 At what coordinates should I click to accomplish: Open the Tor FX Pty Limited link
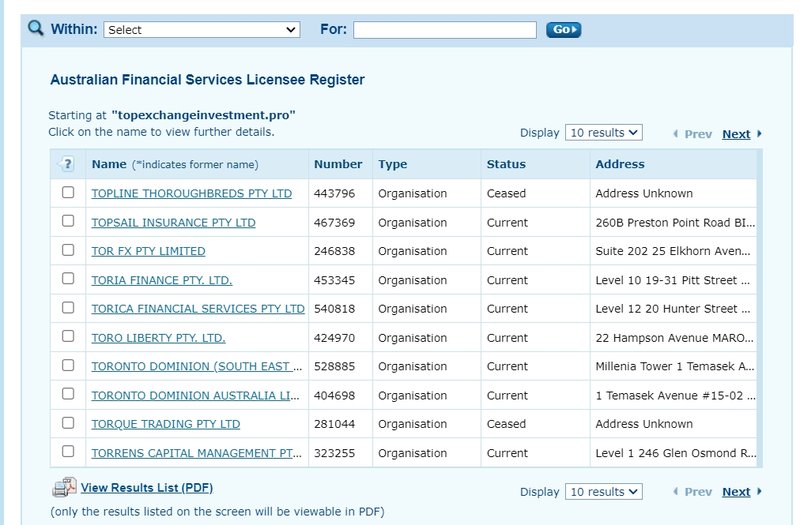tap(148, 251)
